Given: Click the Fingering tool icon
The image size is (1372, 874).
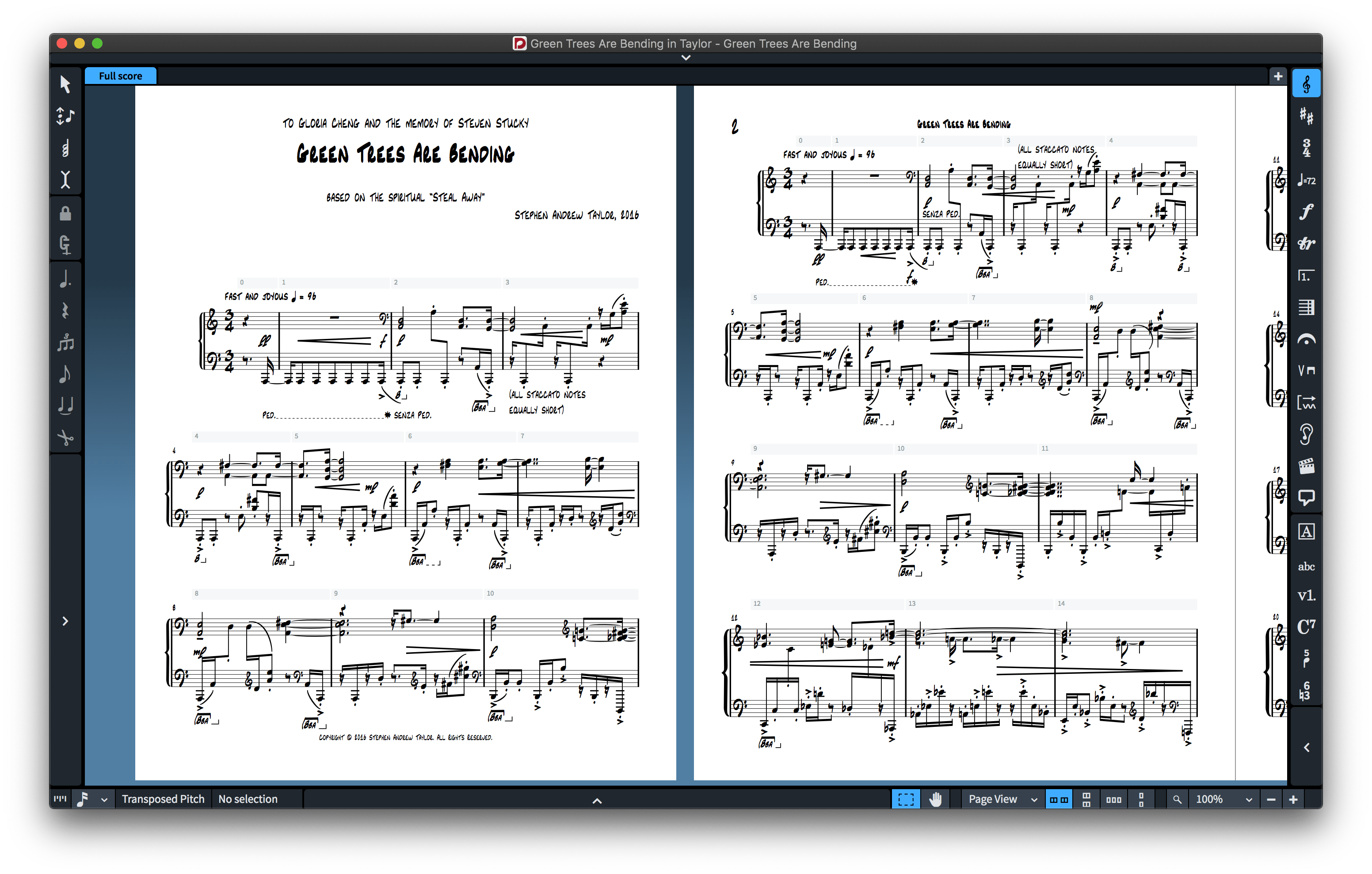Looking at the screenshot, I should [1306, 659].
